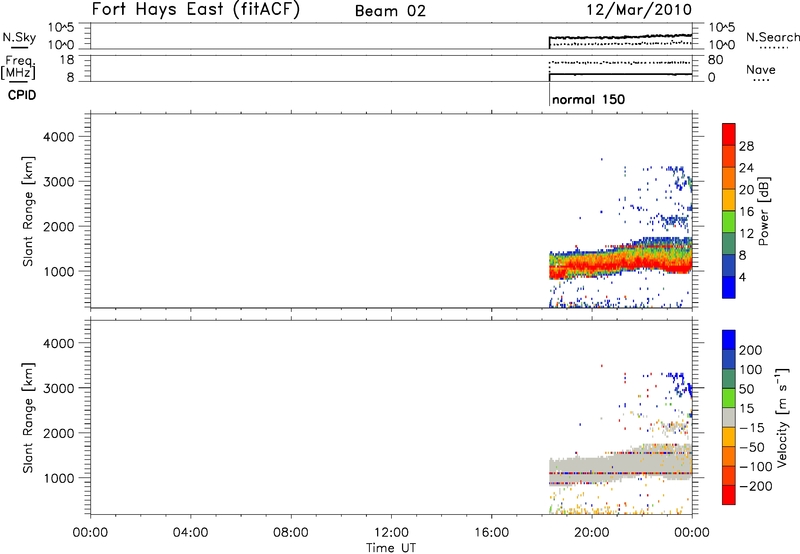Viewport: 800px width, 554px height.
Task: Click the velocity colorbar value 200
Action: 751,350
